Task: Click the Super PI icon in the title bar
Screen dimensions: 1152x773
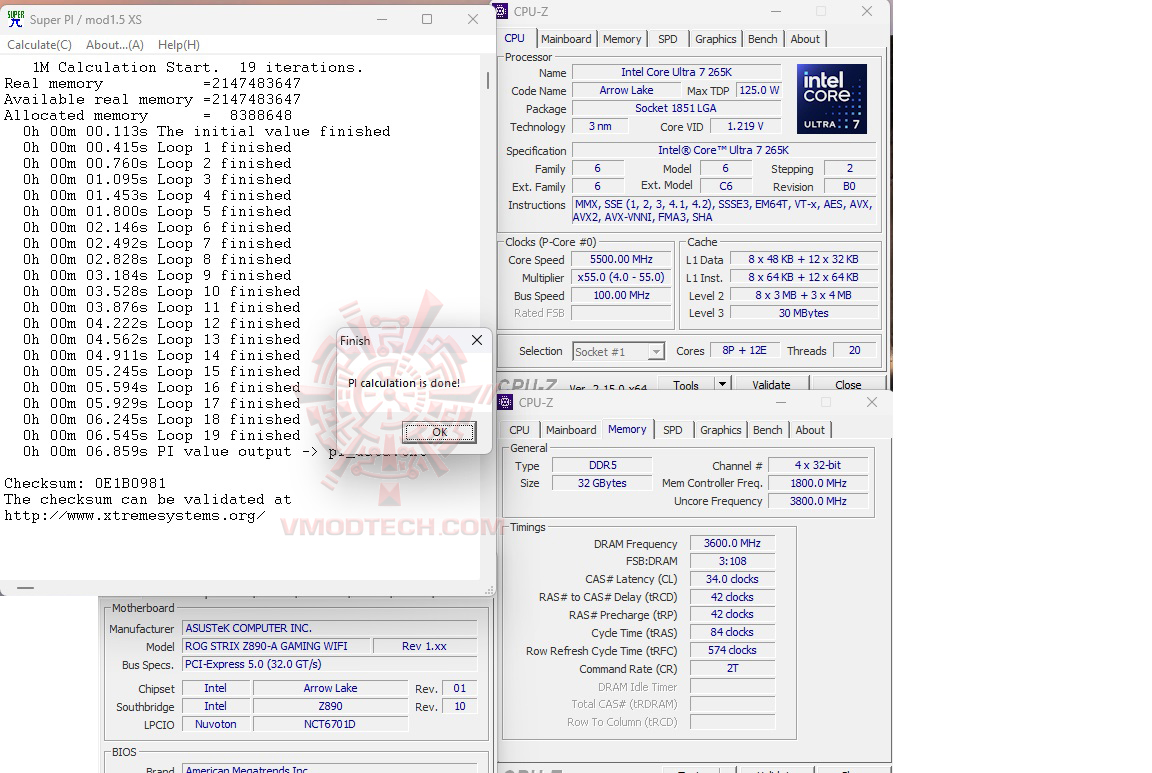Action: point(14,18)
